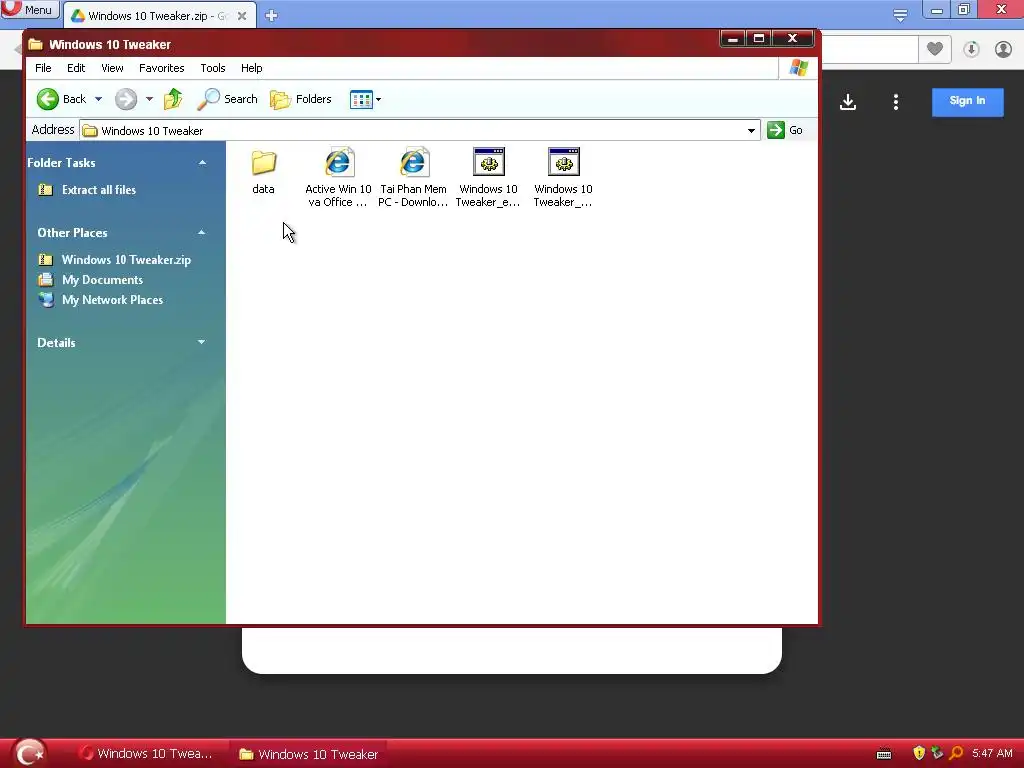Click the Opera account profile icon
This screenshot has width=1024, height=768.
pyautogui.click(x=1003, y=49)
